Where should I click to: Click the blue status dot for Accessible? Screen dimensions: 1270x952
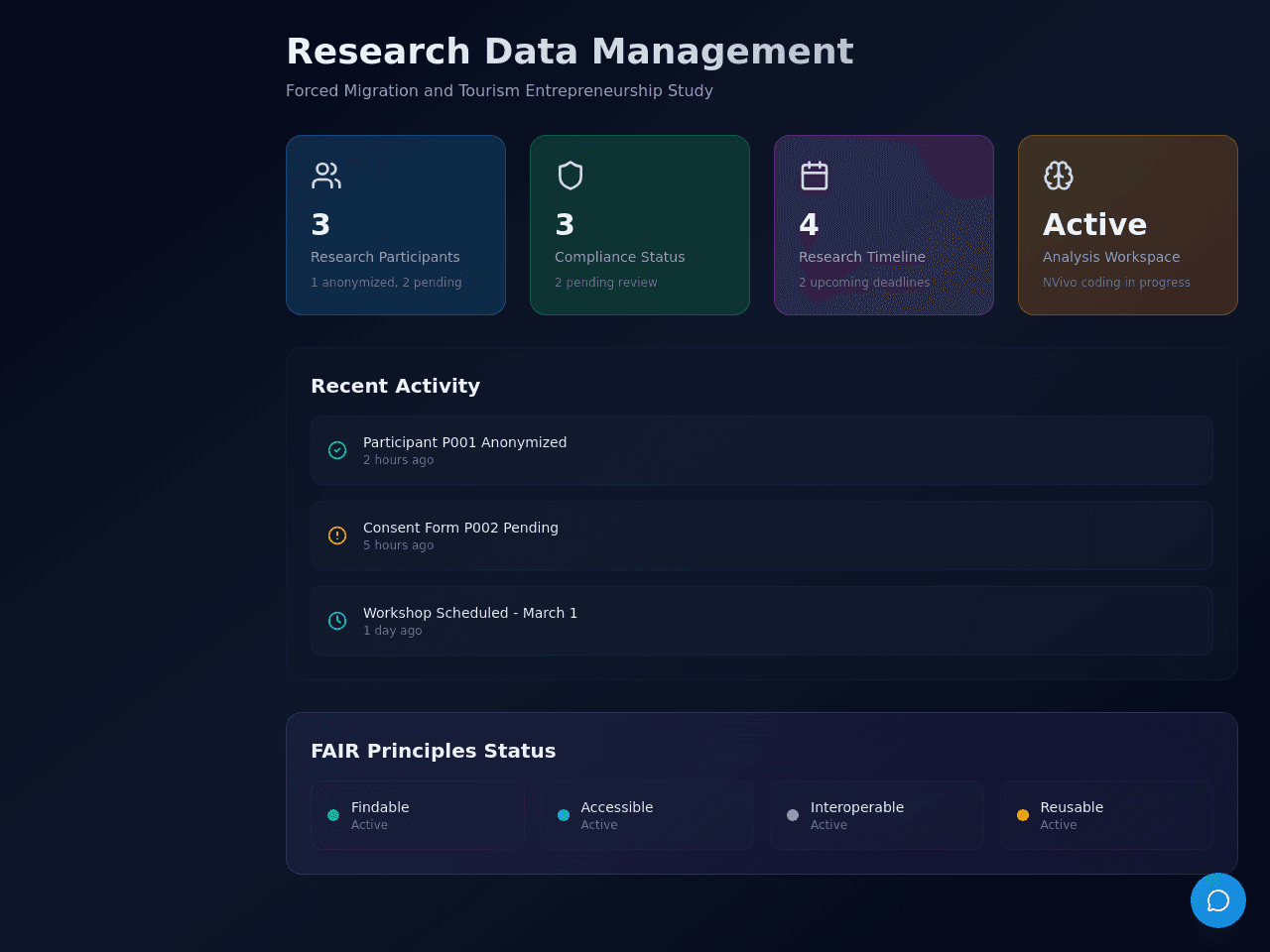pos(564,815)
